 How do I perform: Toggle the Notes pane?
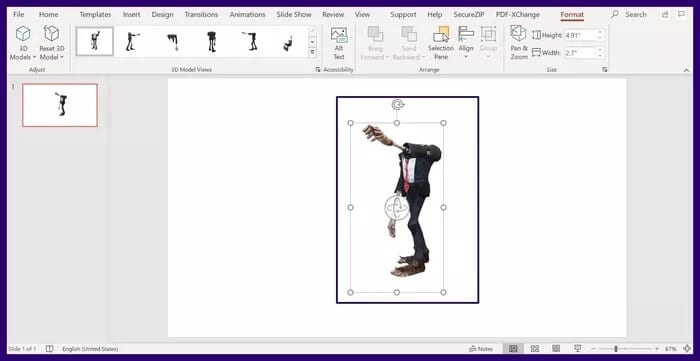(x=481, y=349)
